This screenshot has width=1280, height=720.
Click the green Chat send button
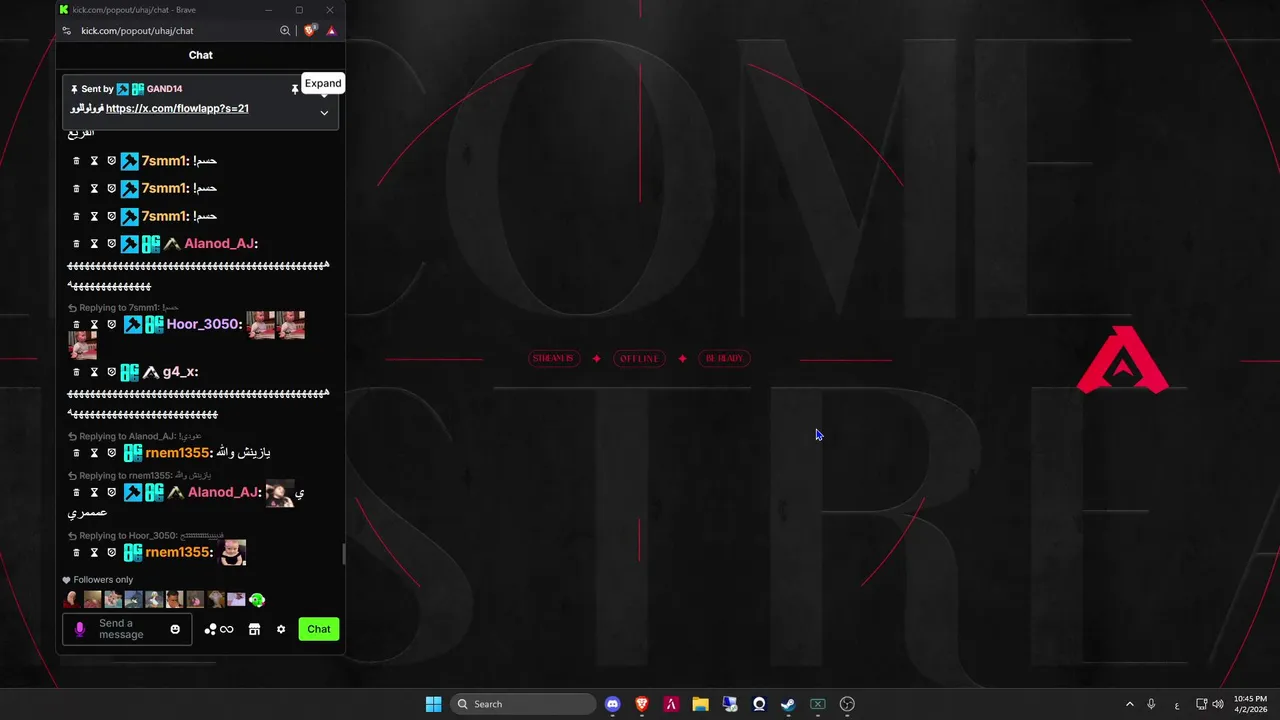point(319,629)
